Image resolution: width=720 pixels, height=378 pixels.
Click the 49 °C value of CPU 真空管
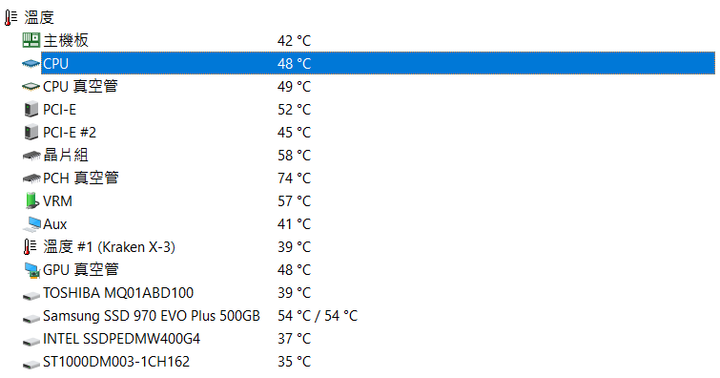(294, 86)
